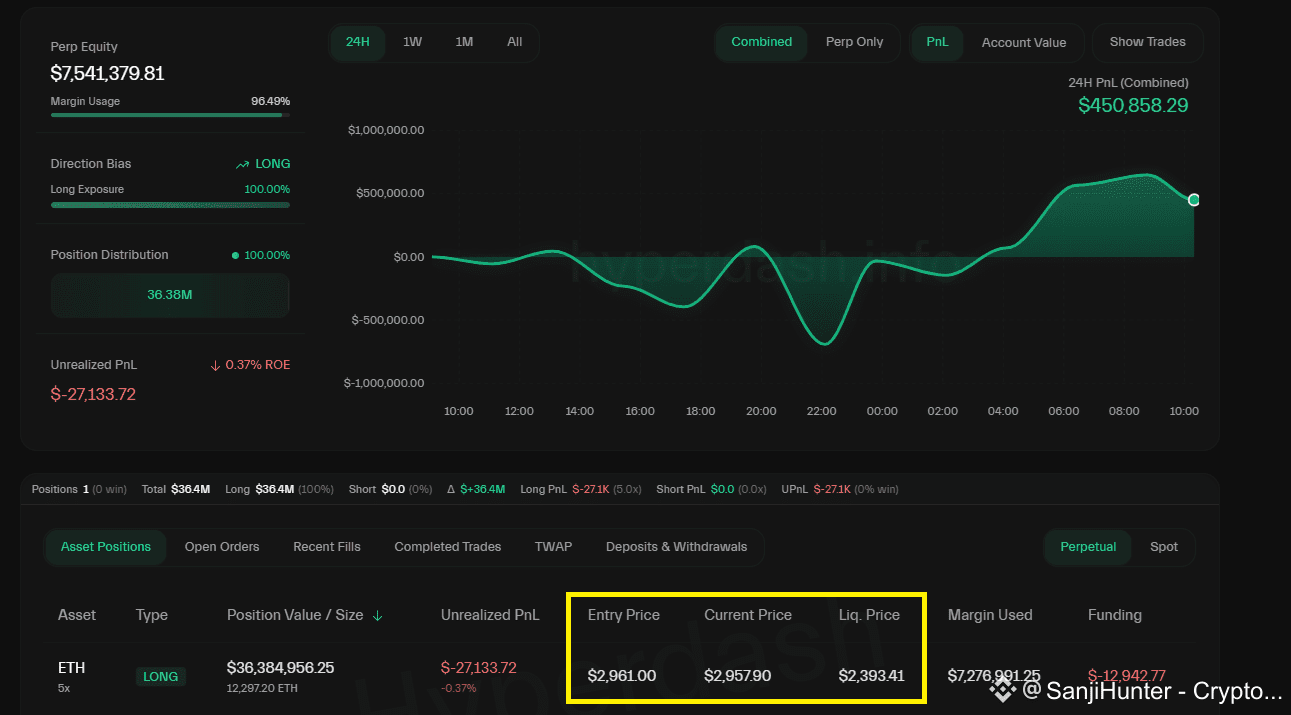Click the sort arrow on Position Value / Size
Screen dimensions: 1291x715
[378, 616]
